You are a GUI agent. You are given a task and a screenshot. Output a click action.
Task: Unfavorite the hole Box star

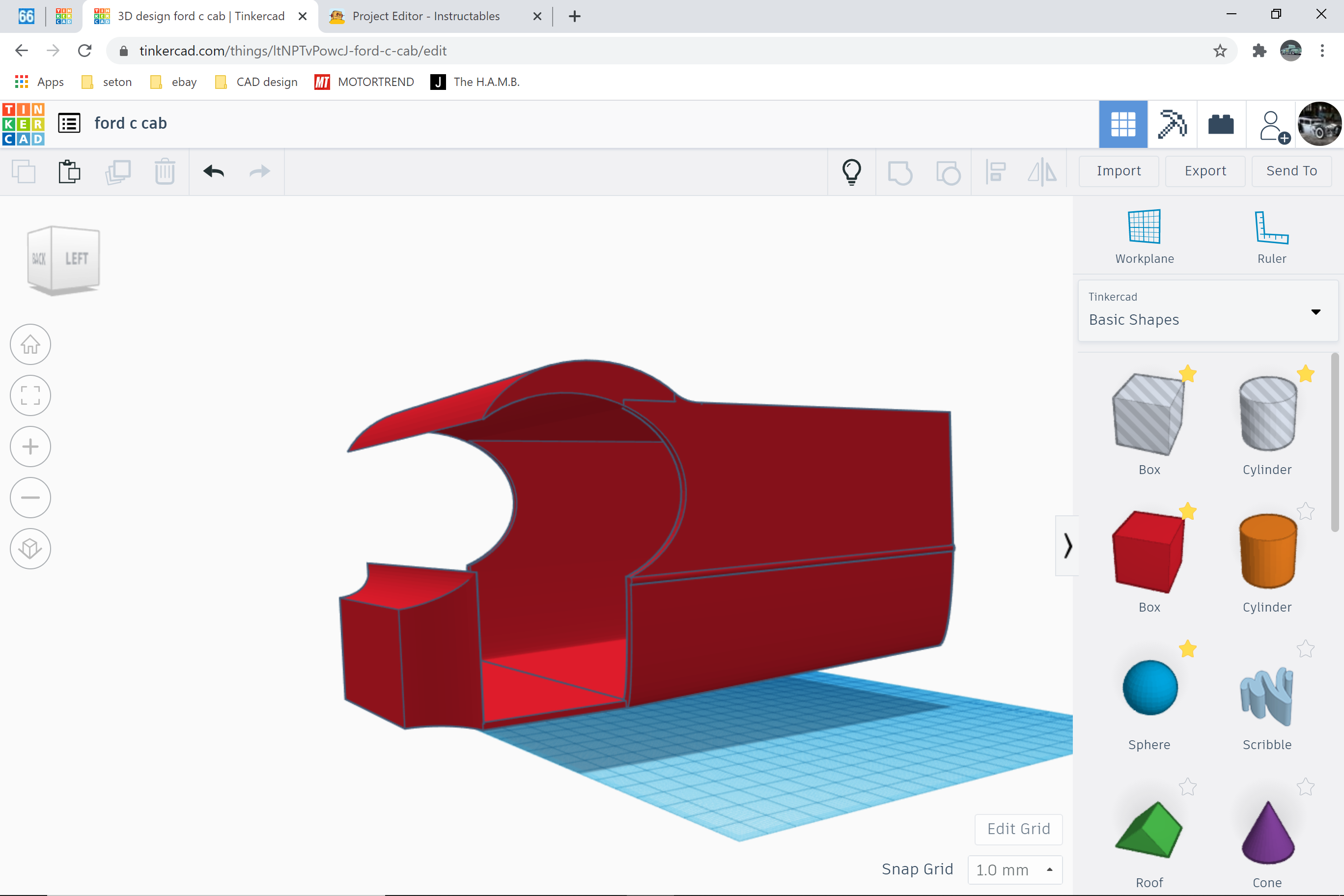point(1187,374)
